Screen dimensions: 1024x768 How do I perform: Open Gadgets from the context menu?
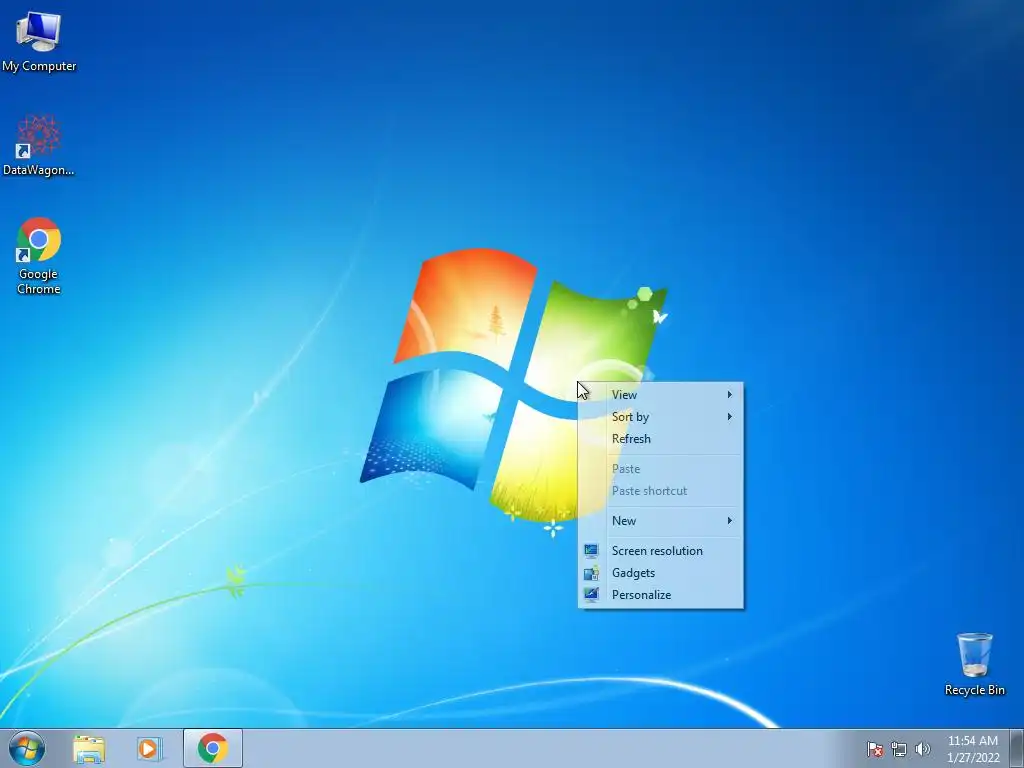click(660, 573)
